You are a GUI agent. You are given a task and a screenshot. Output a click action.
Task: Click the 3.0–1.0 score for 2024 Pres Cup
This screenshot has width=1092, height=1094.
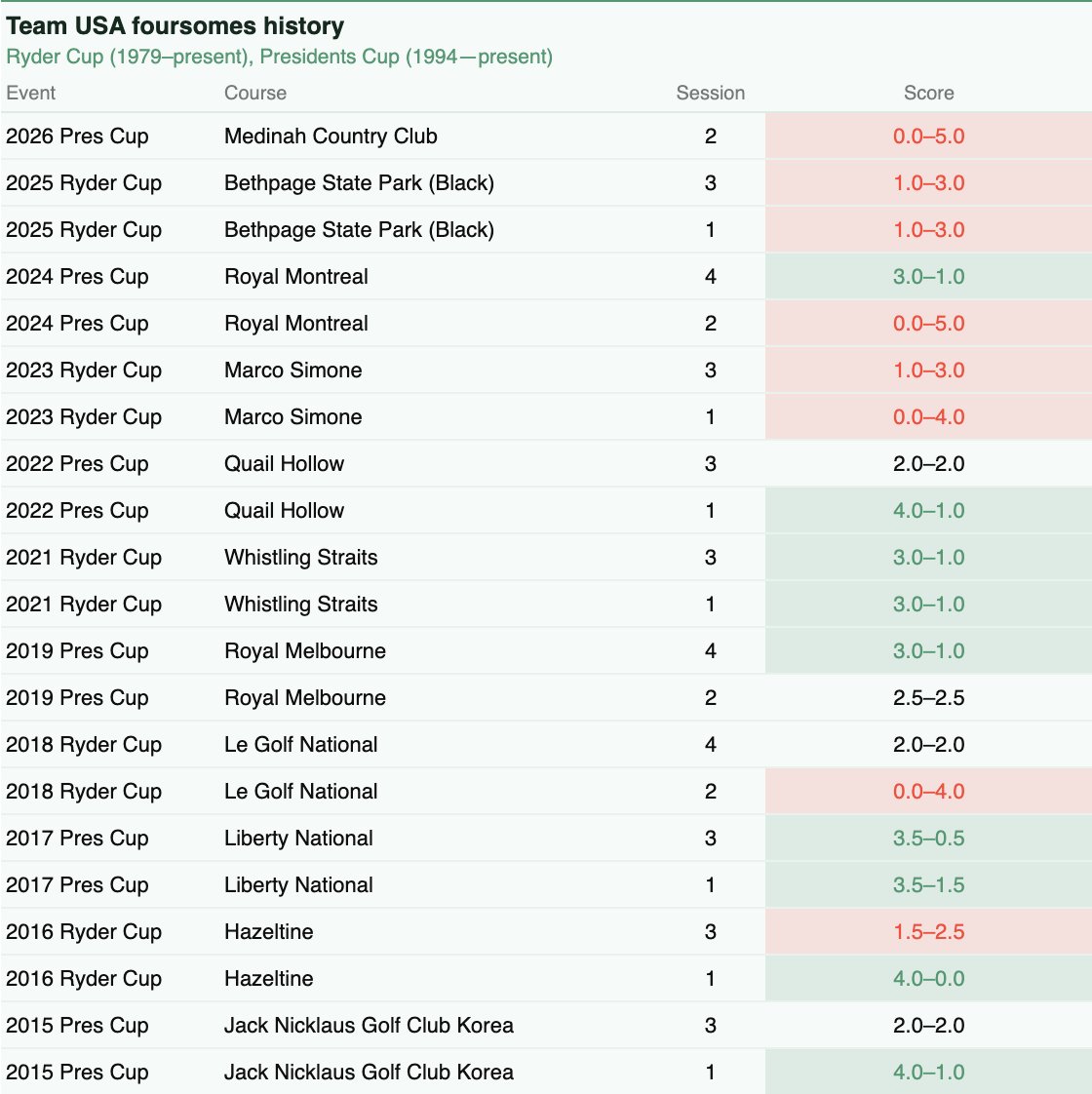[x=929, y=276]
